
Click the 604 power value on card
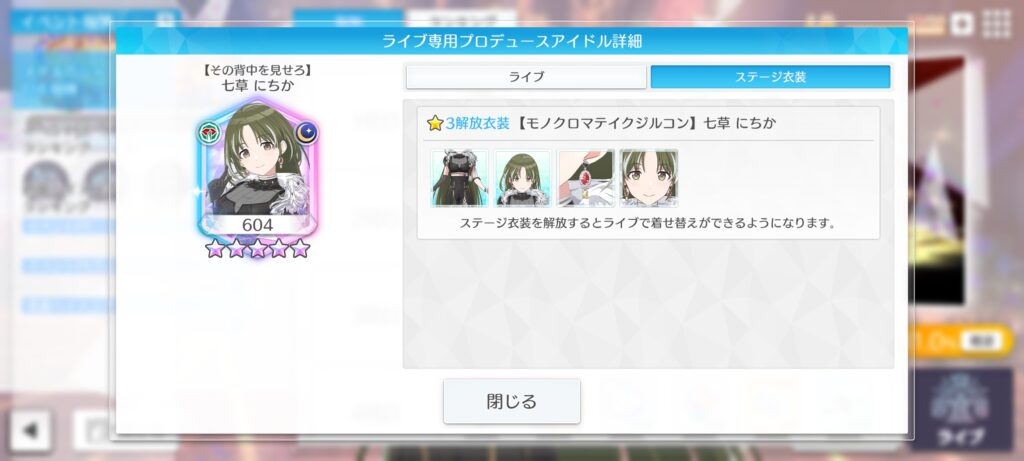click(x=257, y=225)
